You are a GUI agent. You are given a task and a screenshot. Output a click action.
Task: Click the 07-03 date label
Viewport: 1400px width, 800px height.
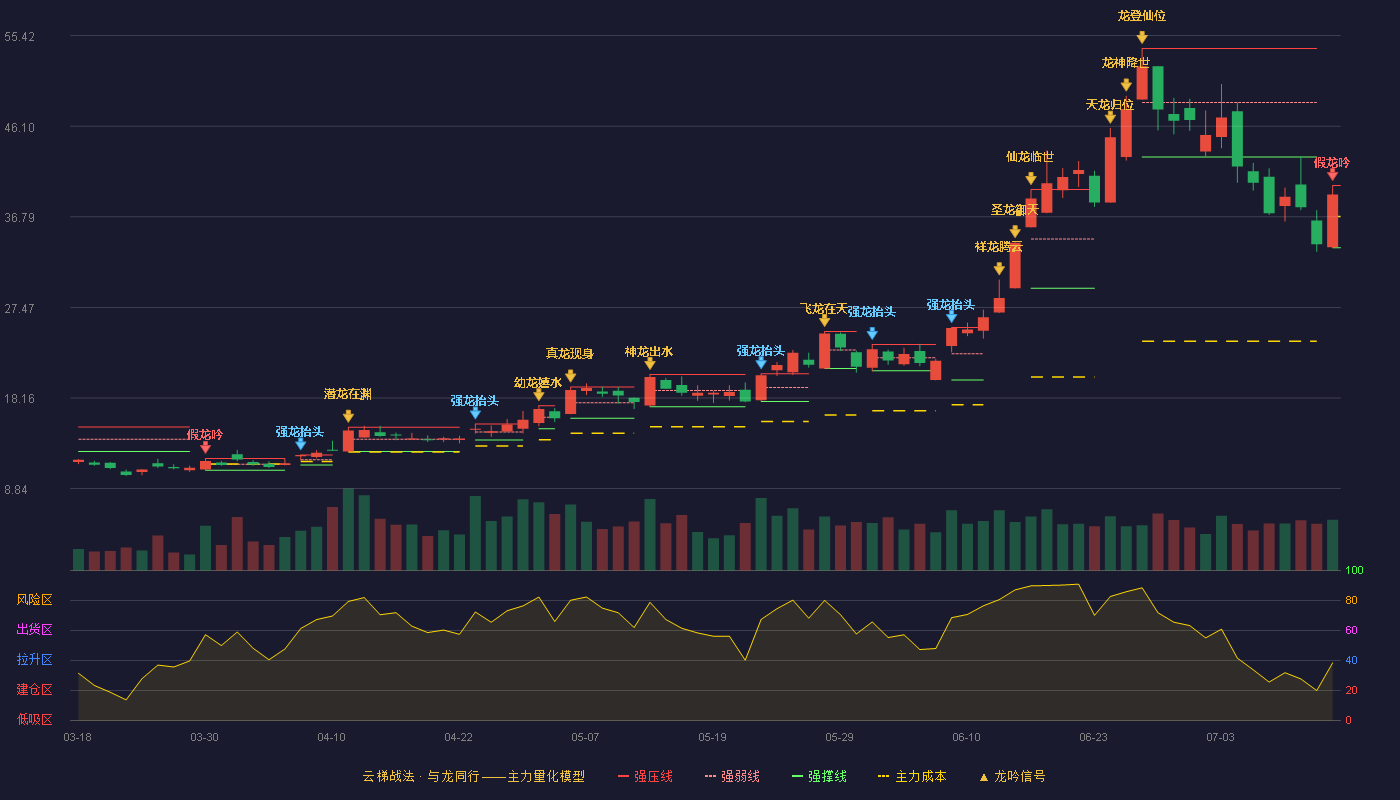point(1220,737)
